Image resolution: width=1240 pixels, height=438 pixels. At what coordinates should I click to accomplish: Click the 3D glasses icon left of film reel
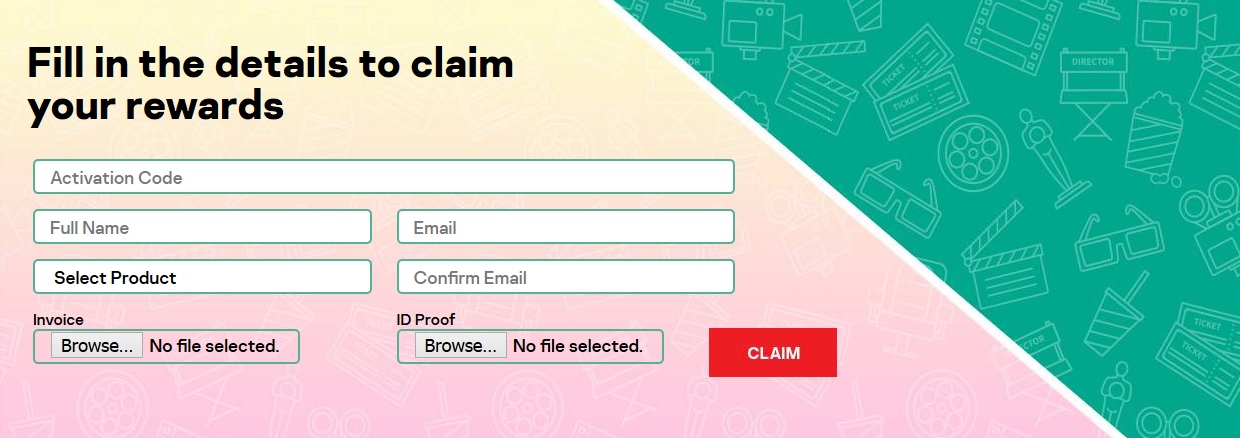pyautogui.click(x=899, y=196)
